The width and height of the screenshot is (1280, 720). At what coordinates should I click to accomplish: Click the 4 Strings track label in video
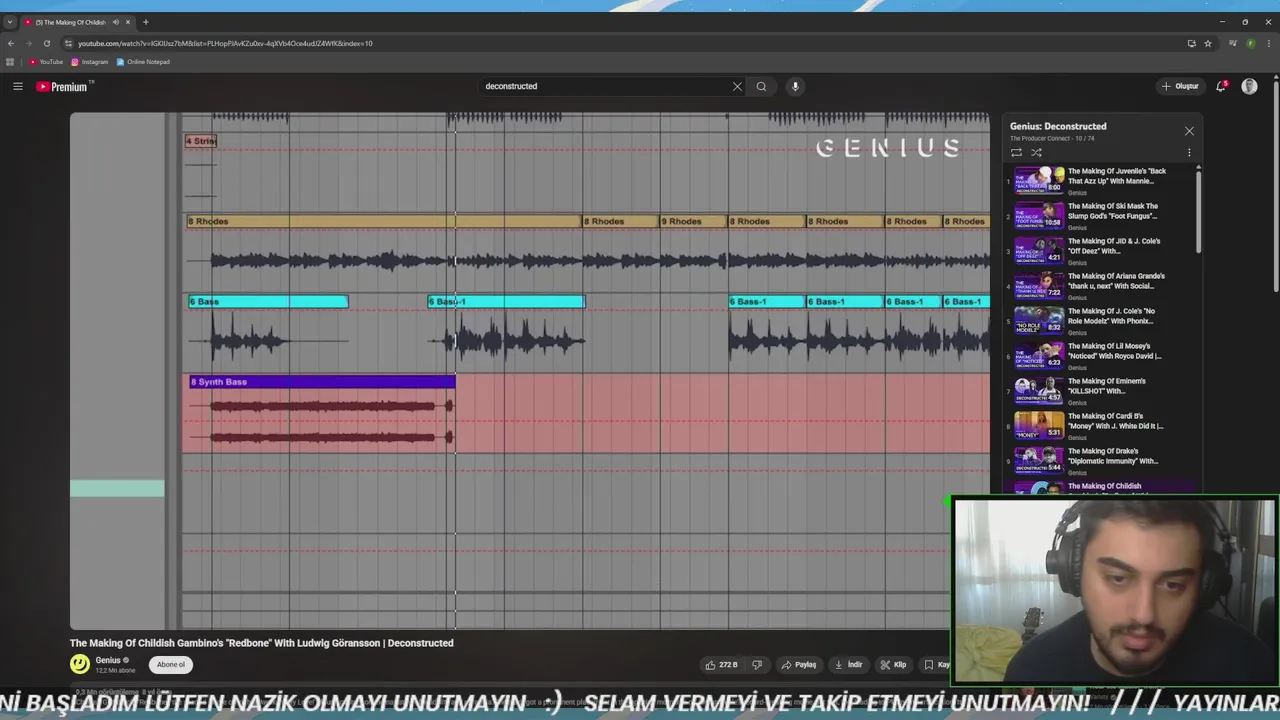pos(200,141)
